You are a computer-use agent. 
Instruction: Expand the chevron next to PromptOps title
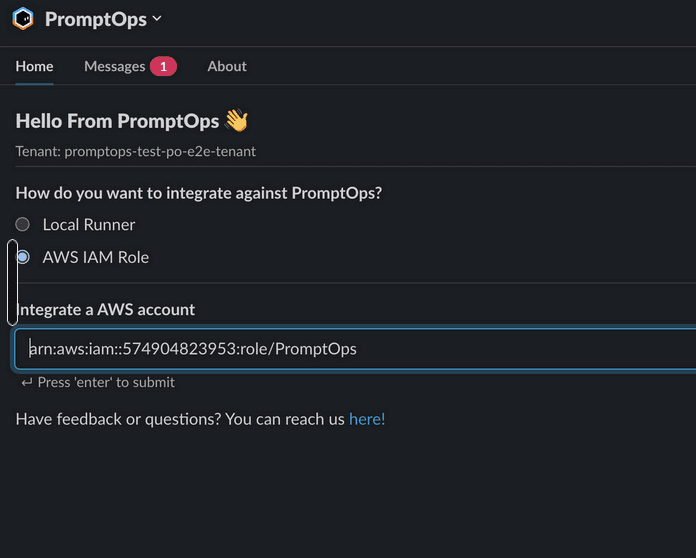[x=157, y=19]
